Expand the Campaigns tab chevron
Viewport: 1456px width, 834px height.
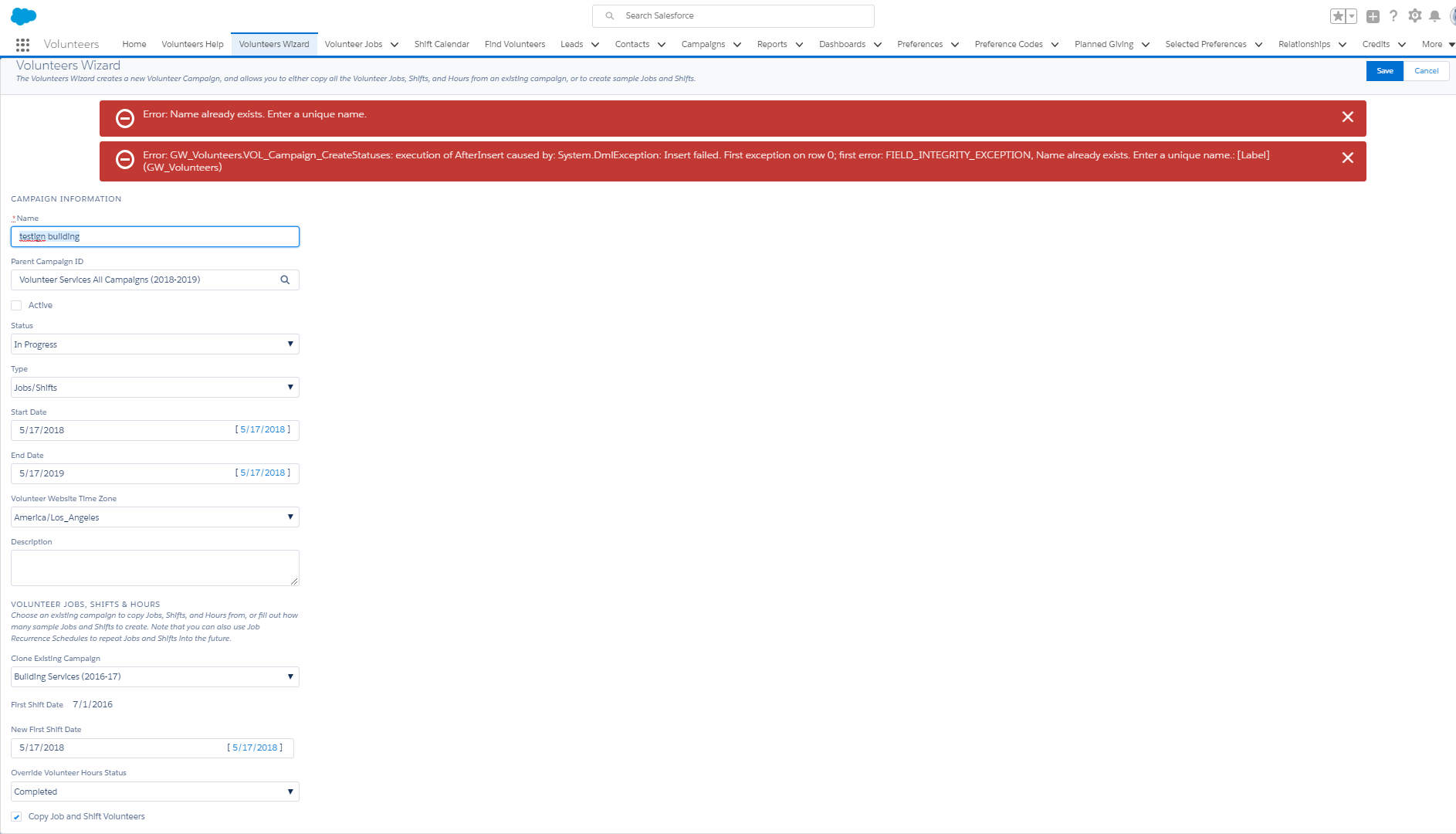click(737, 45)
